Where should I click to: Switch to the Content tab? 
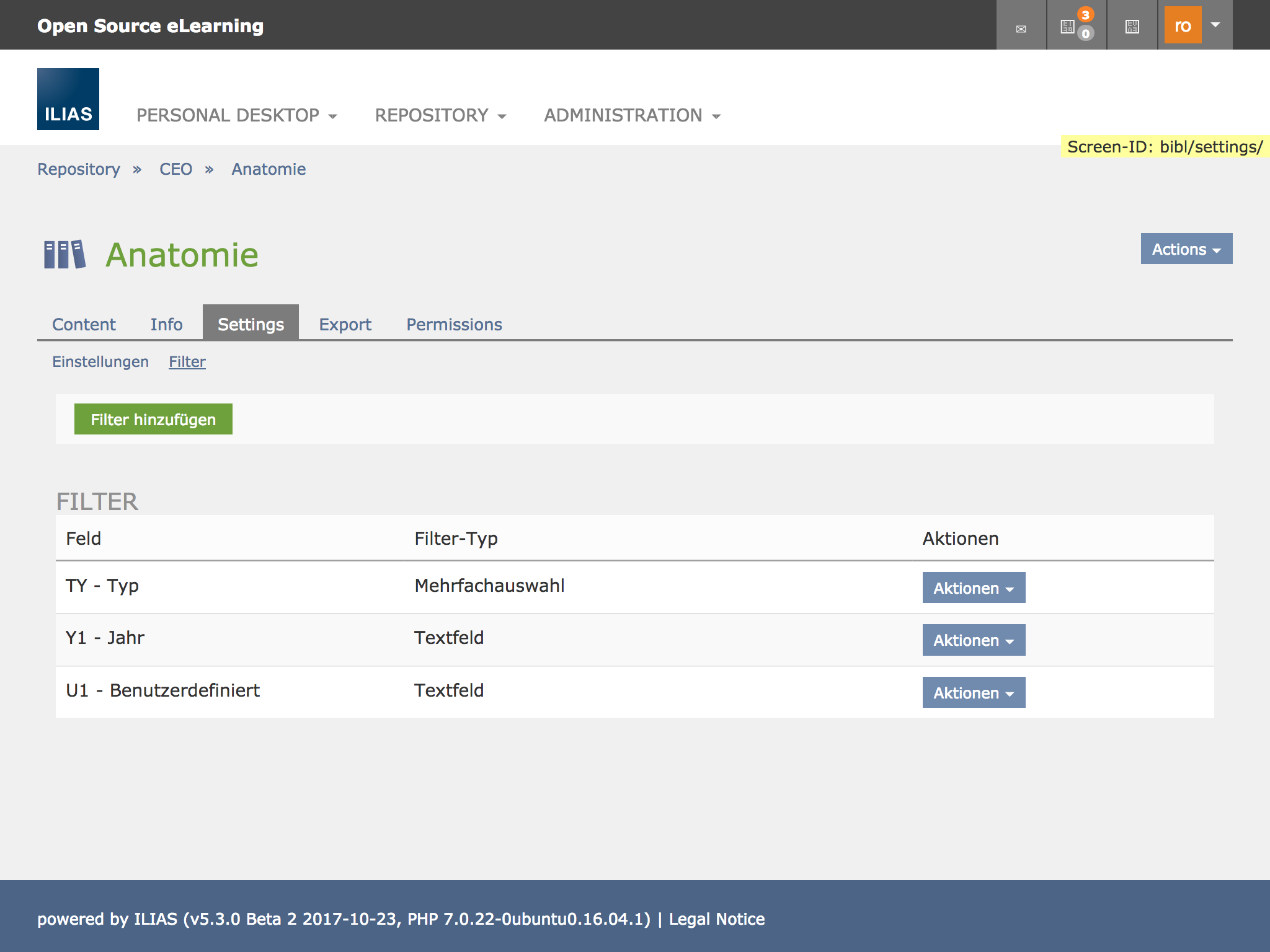point(84,324)
